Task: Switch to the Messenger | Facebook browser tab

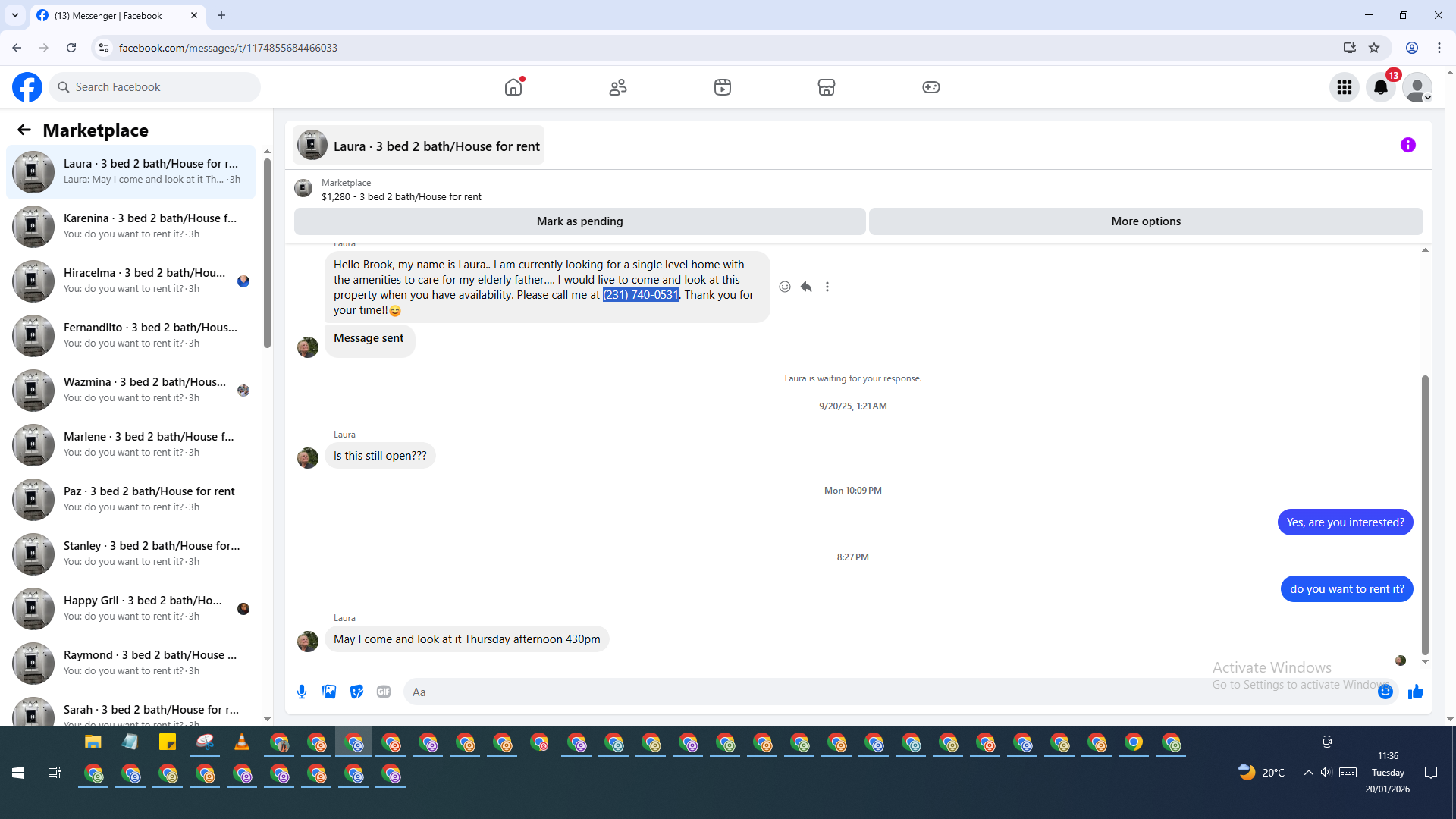Action: (118, 15)
